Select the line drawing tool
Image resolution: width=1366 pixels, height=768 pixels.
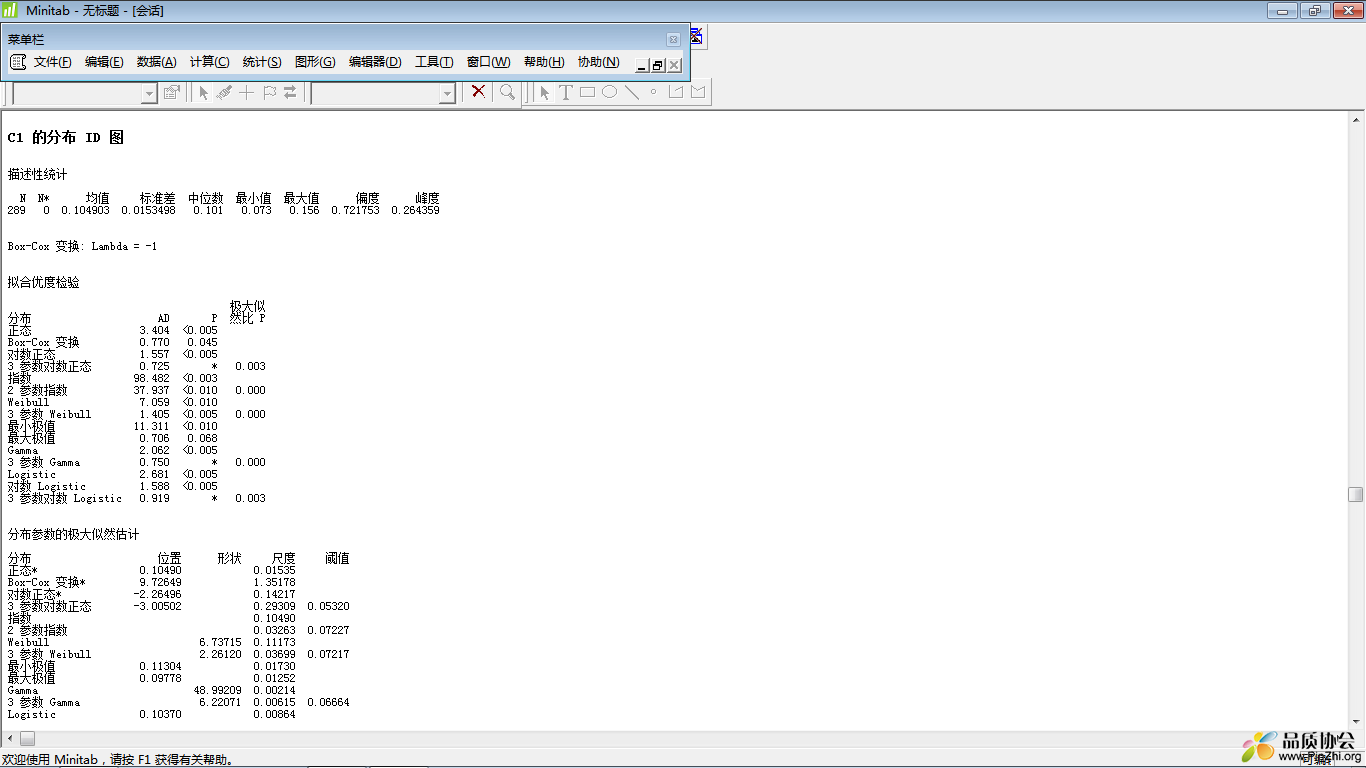click(632, 92)
